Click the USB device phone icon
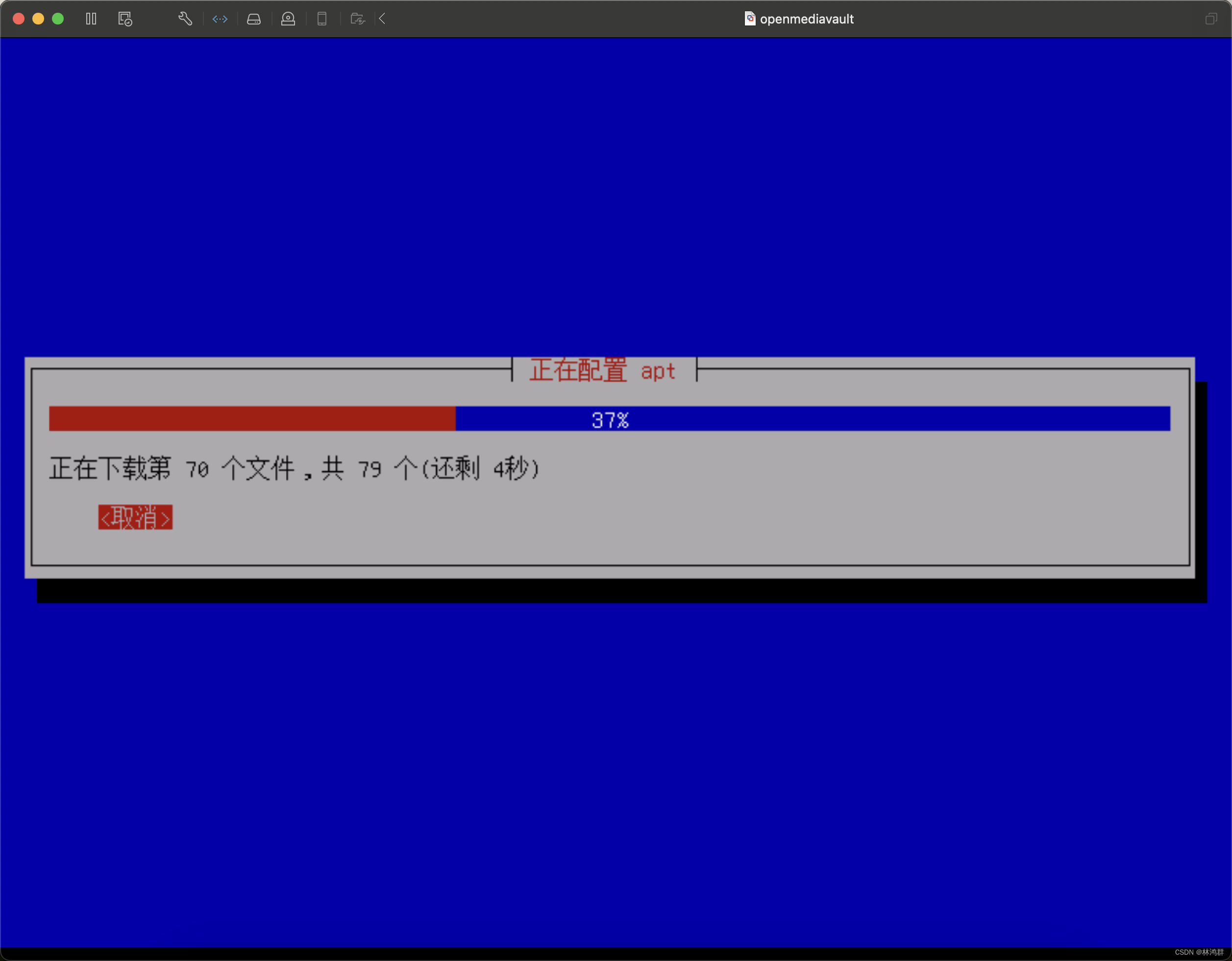Image resolution: width=1232 pixels, height=961 pixels. [322, 19]
